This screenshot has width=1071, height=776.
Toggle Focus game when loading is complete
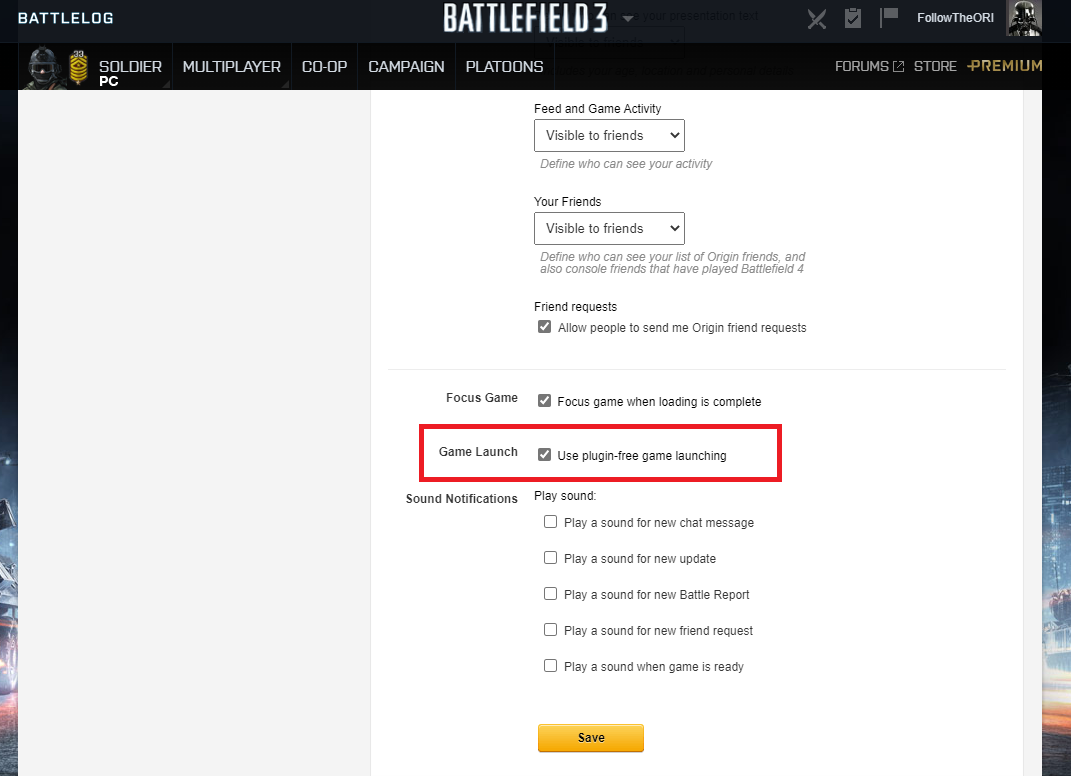coord(544,400)
